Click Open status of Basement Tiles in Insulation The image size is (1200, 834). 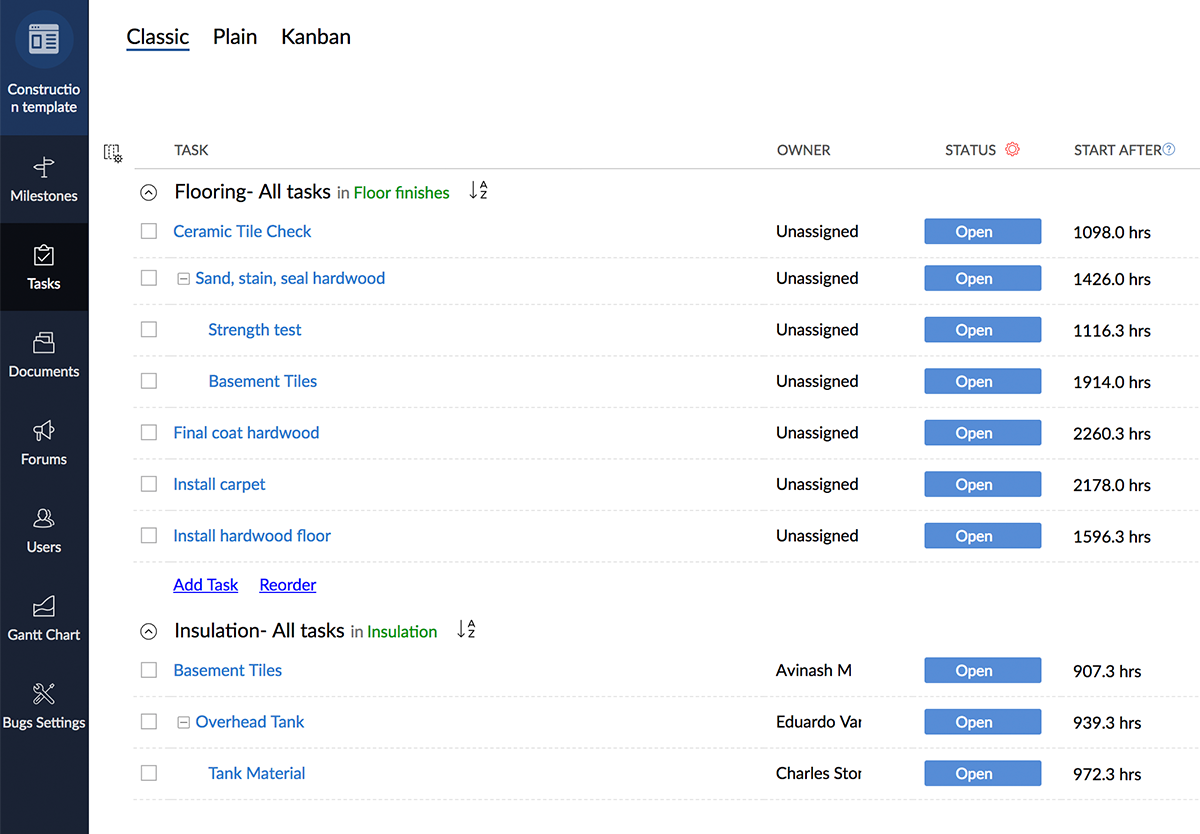(x=982, y=671)
